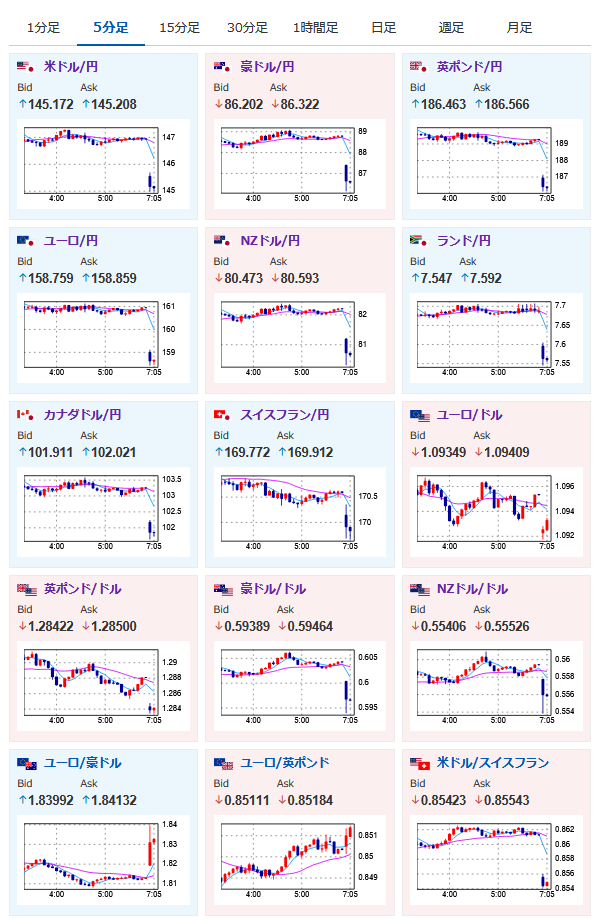Image resolution: width=597 pixels, height=919 pixels.
Task: Click the NZドル/ドル mini chart
Action: pyautogui.click(x=496, y=686)
